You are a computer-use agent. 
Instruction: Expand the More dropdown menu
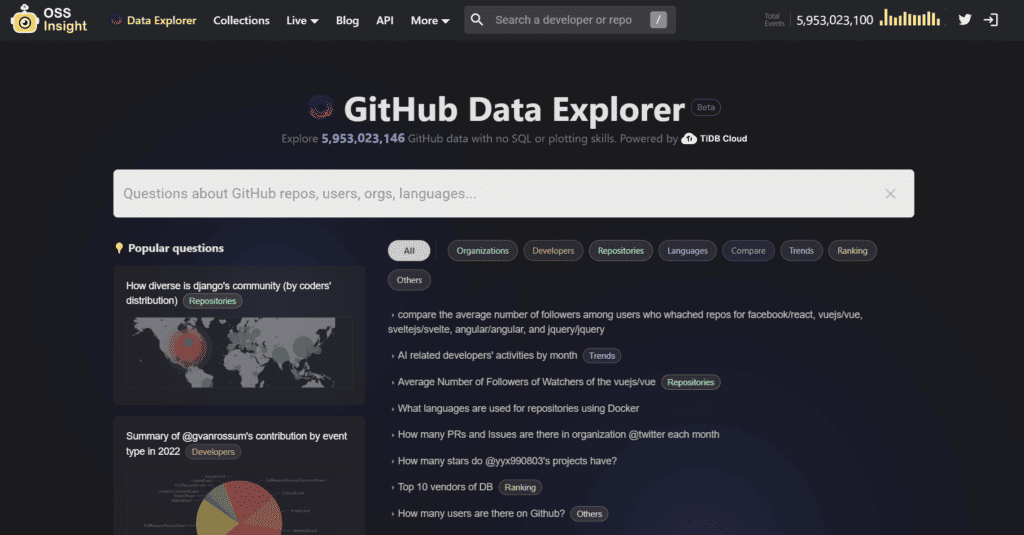[x=430, y=20]
